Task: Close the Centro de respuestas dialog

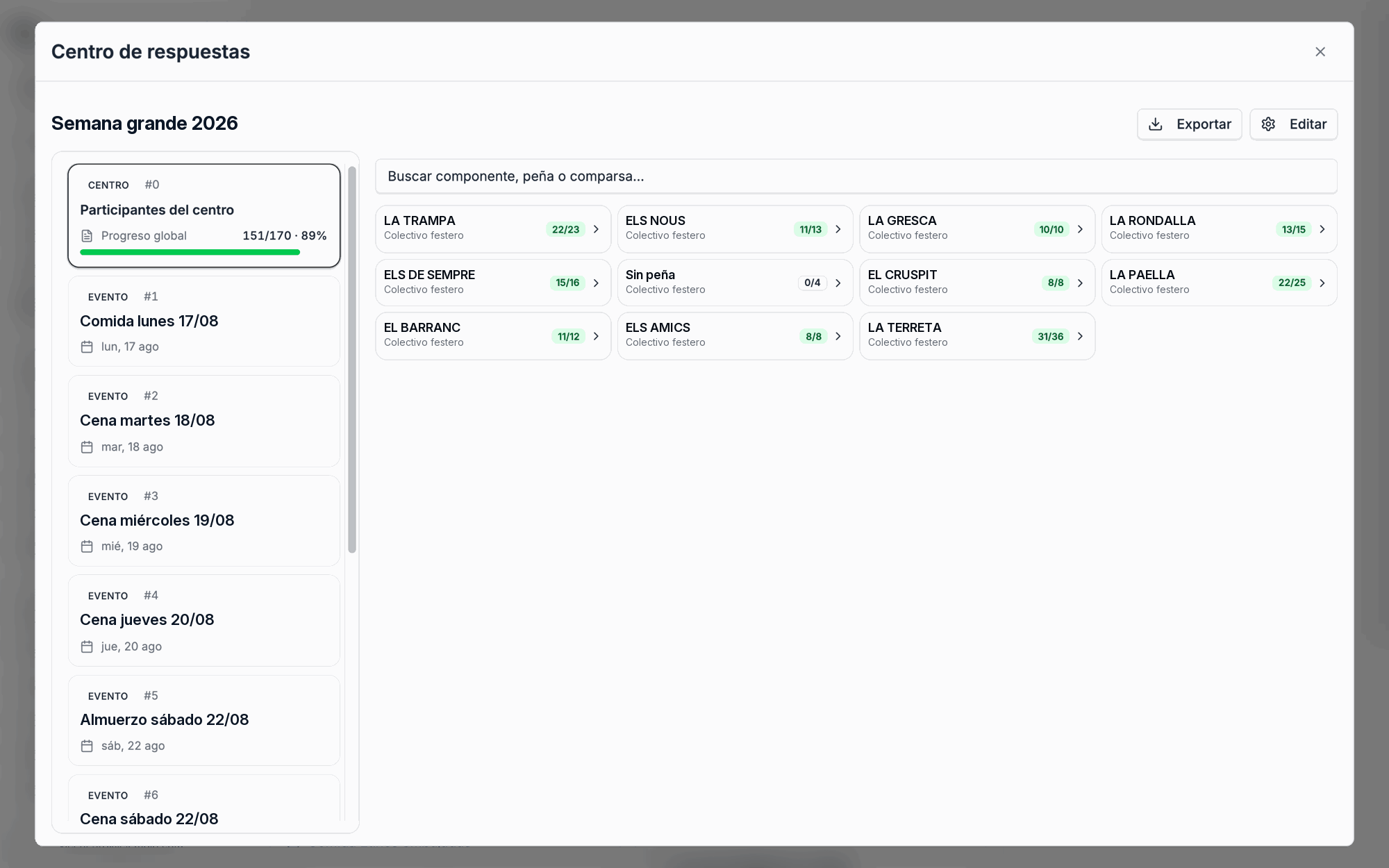Action: tap(1320, 52)
